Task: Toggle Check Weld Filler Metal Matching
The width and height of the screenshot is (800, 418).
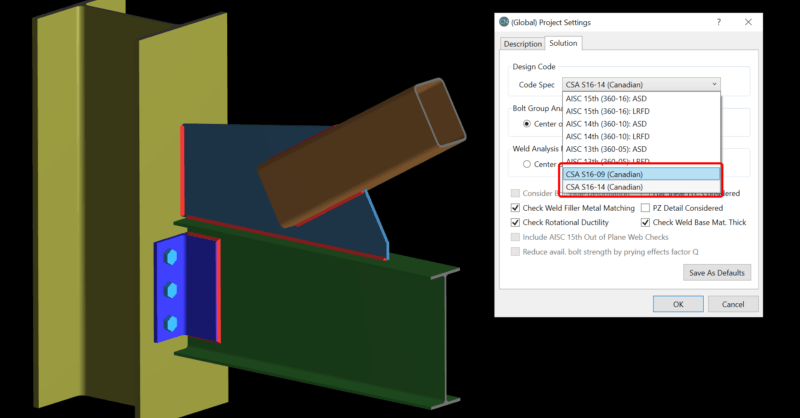Action: (516, 207)
